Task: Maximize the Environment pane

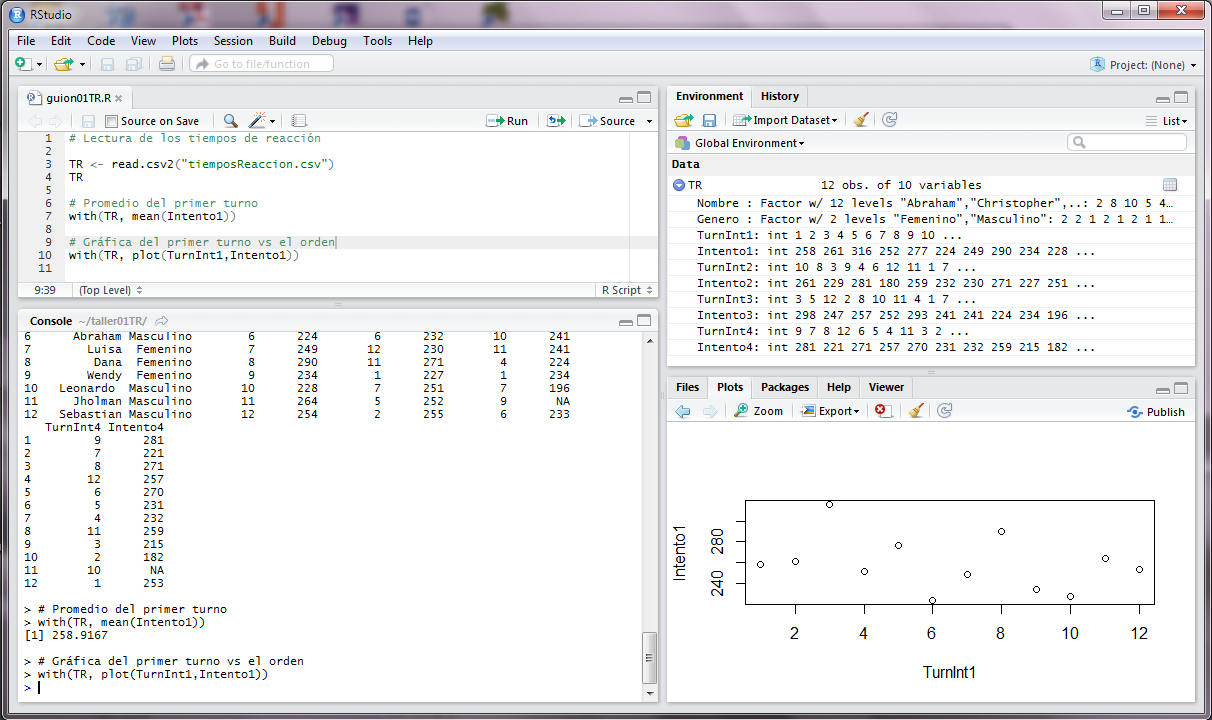Action: click(x=1181, y=98)
